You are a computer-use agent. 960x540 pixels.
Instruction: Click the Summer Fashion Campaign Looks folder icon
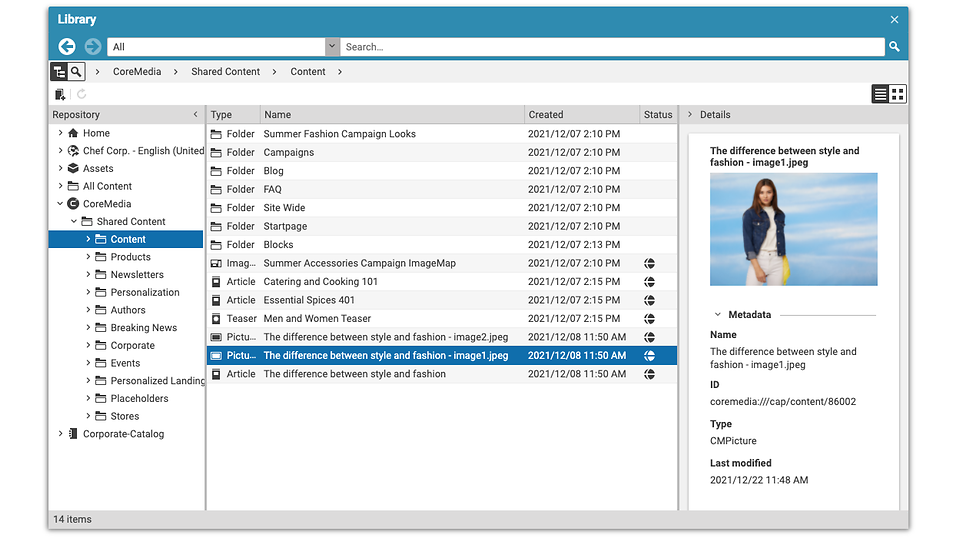(216, 134)
